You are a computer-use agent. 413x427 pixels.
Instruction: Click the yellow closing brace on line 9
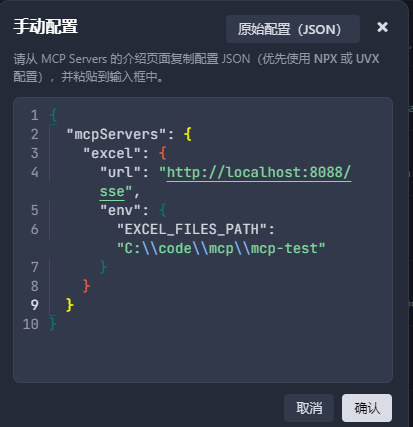point(70,305)
